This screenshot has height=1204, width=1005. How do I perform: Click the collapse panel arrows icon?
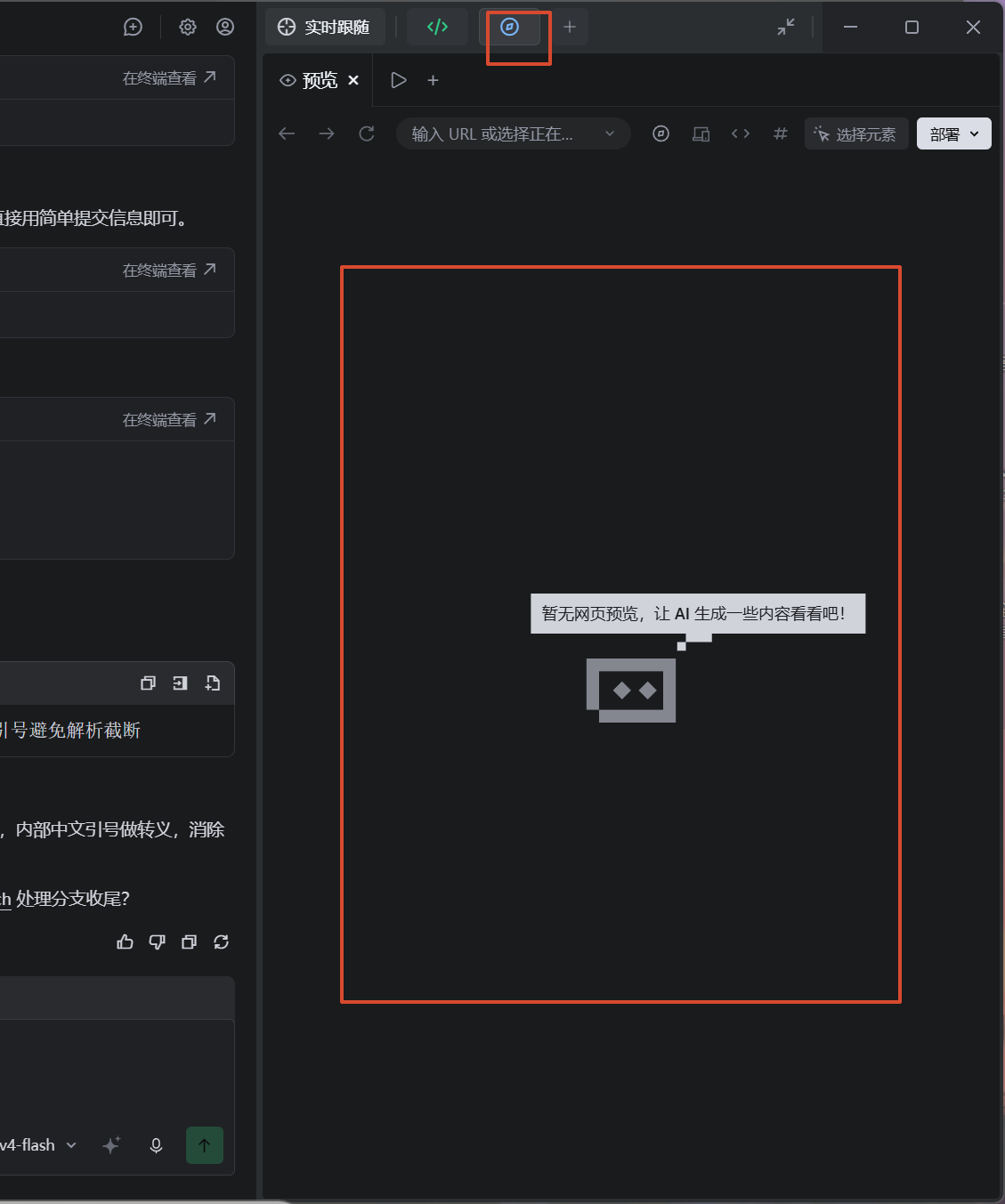(786, 27)
